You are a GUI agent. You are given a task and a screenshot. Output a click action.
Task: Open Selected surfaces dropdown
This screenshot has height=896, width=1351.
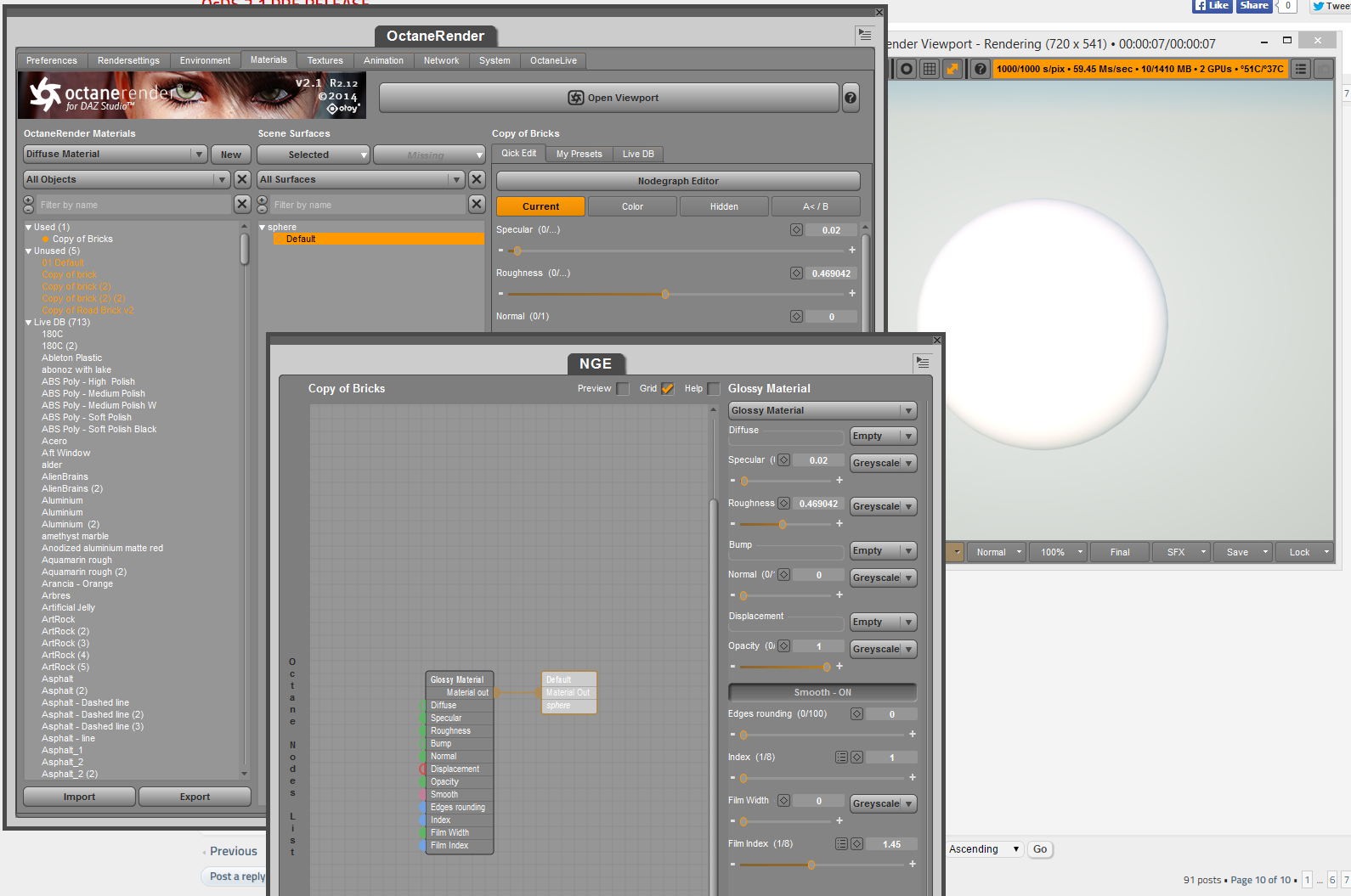314,155
